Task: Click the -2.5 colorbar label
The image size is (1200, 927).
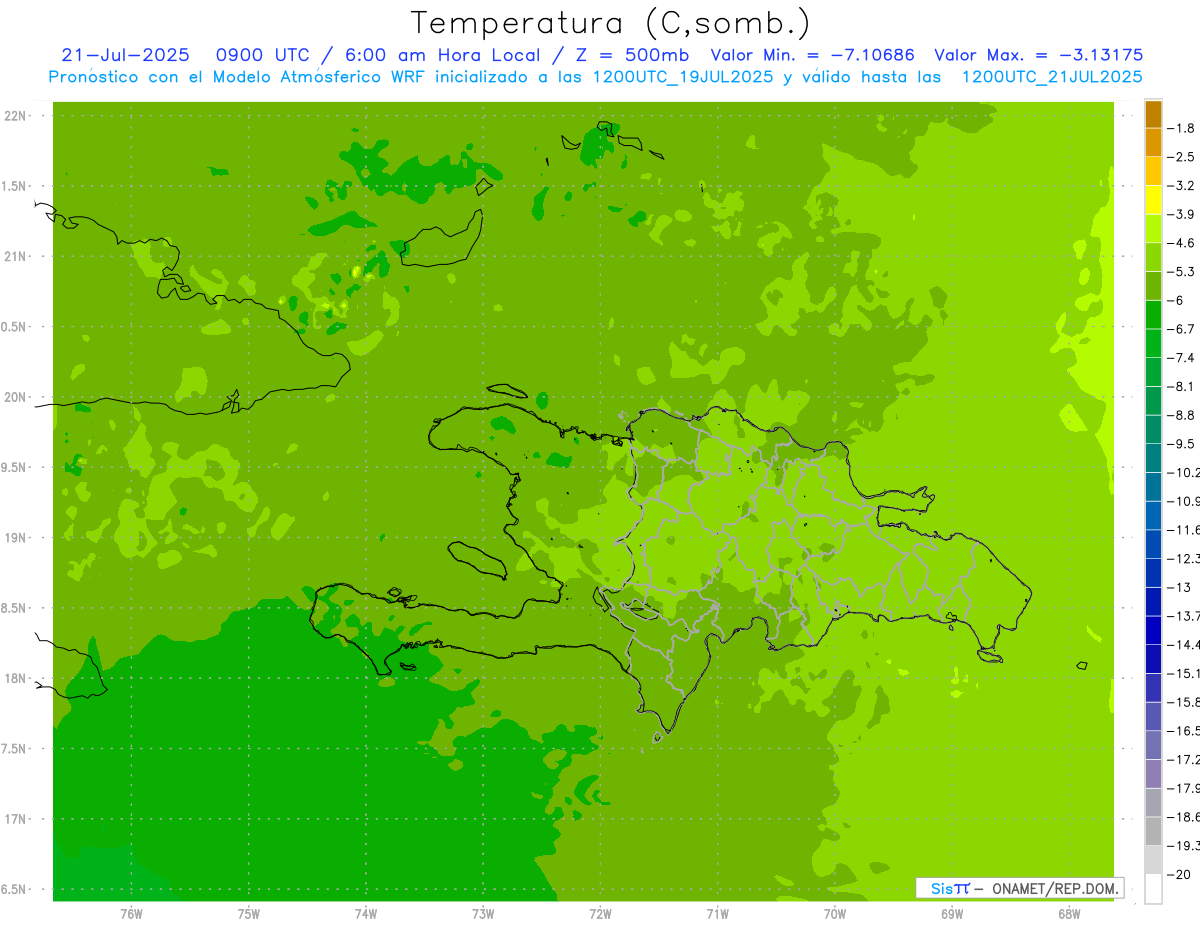Action: point(1182,157)
